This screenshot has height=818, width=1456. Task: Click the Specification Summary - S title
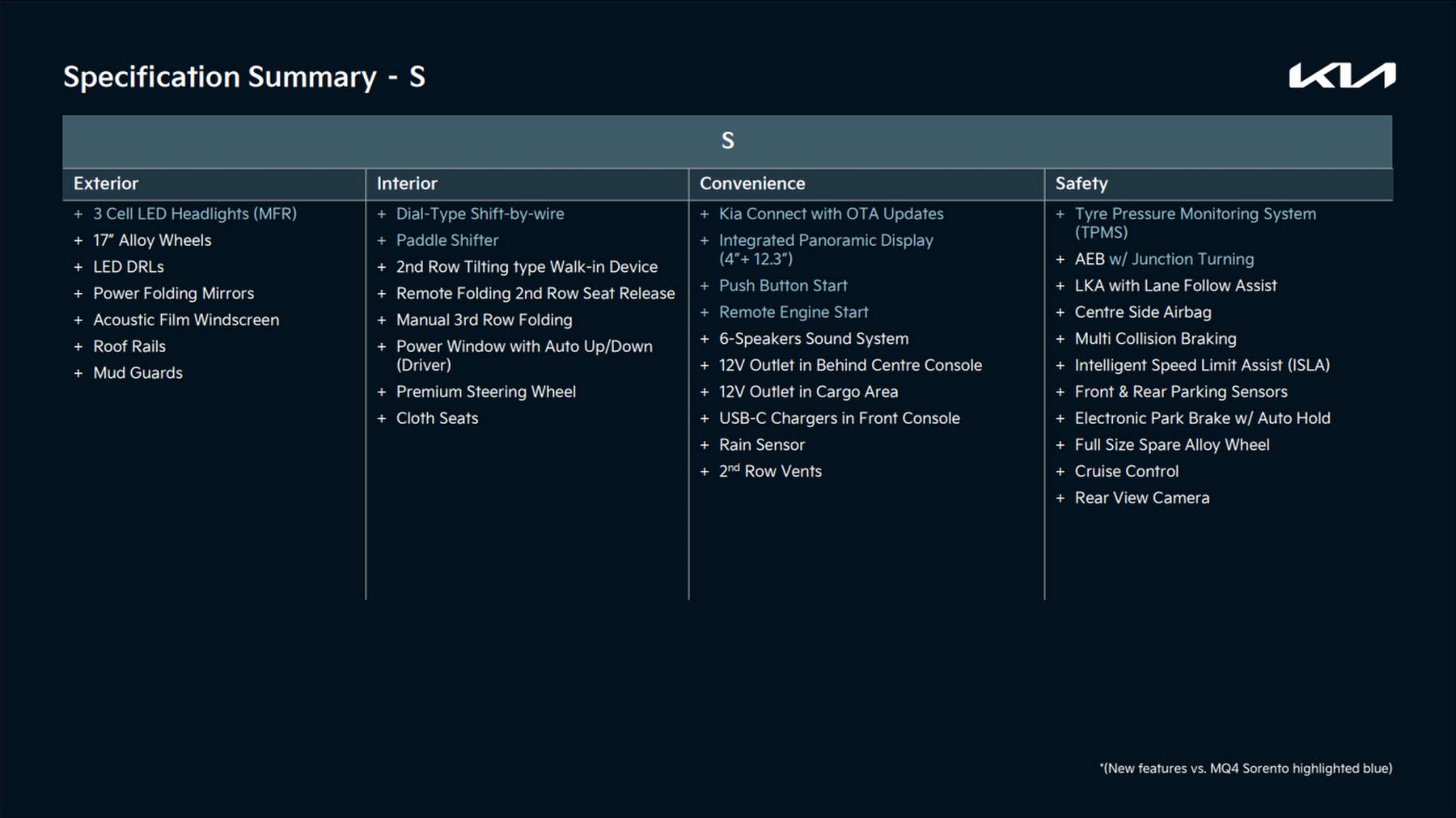244,77
